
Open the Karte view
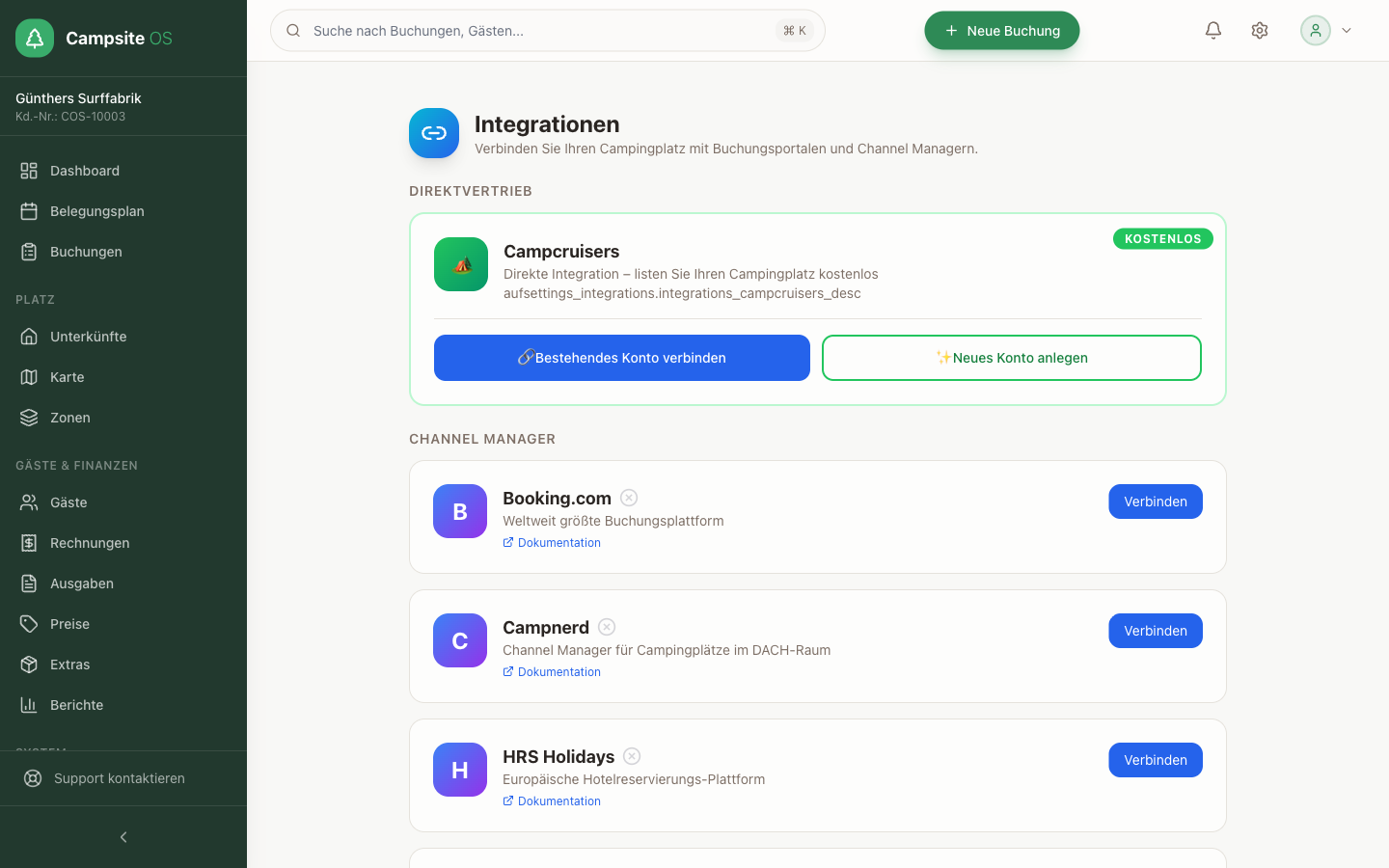tap(123, 377)
